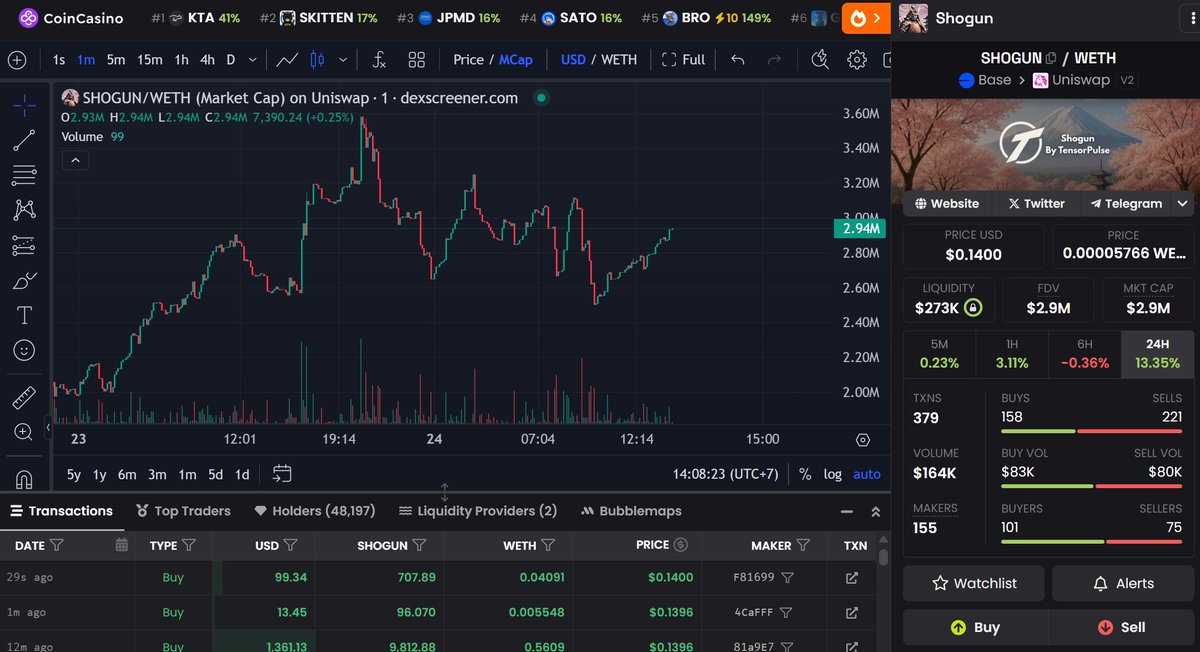Collapse the left drawing toolbar
This screenshot has height=652, width=1200.
48,428
